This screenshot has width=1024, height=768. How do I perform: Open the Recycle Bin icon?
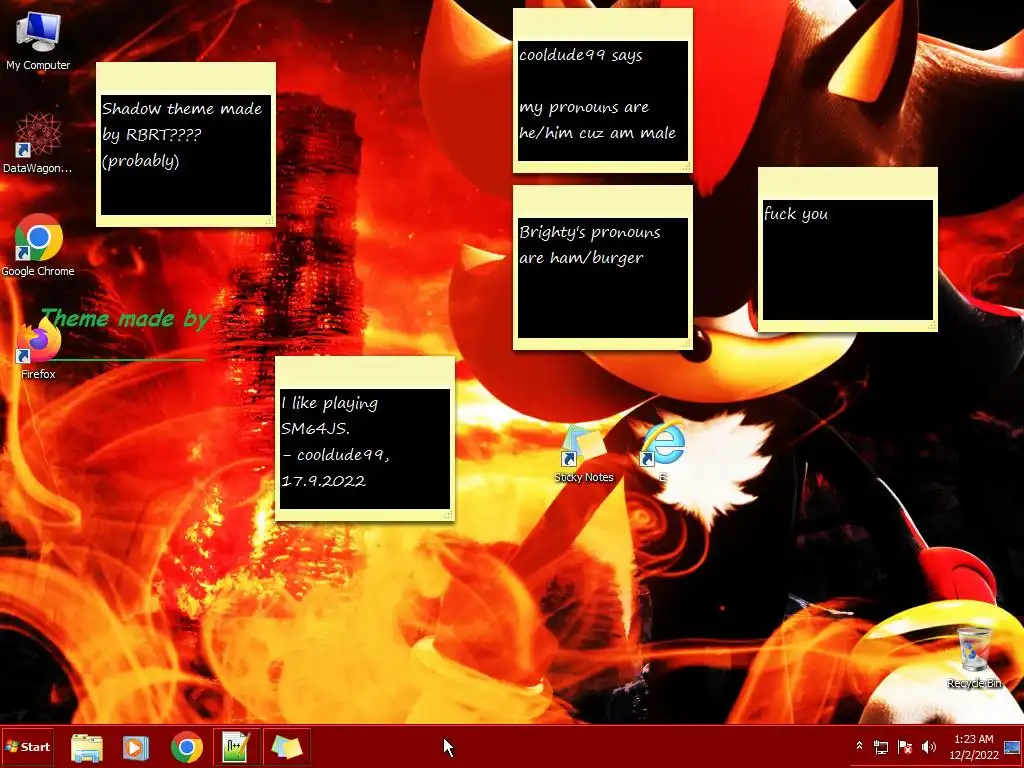tap(974, 657)
